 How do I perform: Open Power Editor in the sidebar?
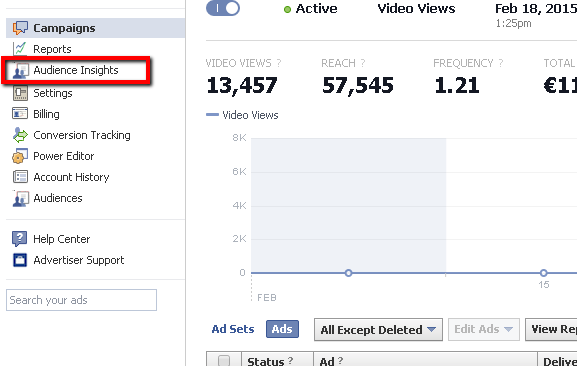tap(64, 156)
